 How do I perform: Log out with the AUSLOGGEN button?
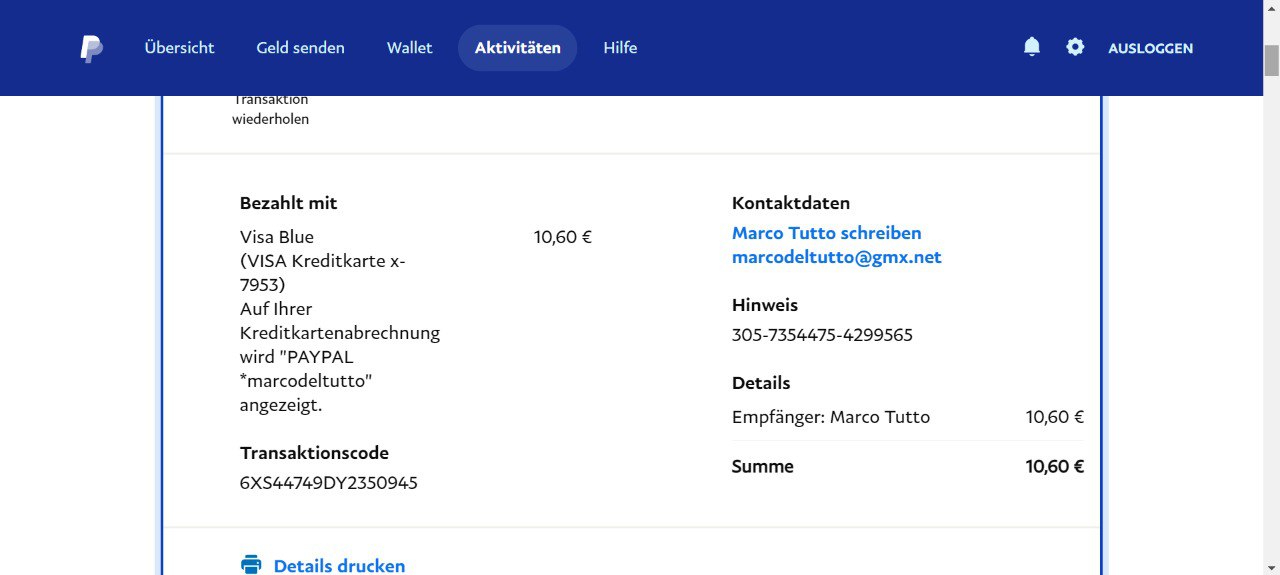point(1150,48)
